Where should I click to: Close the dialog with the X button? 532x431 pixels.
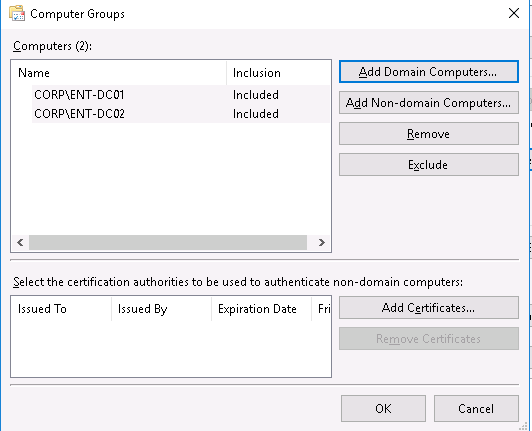514,13
